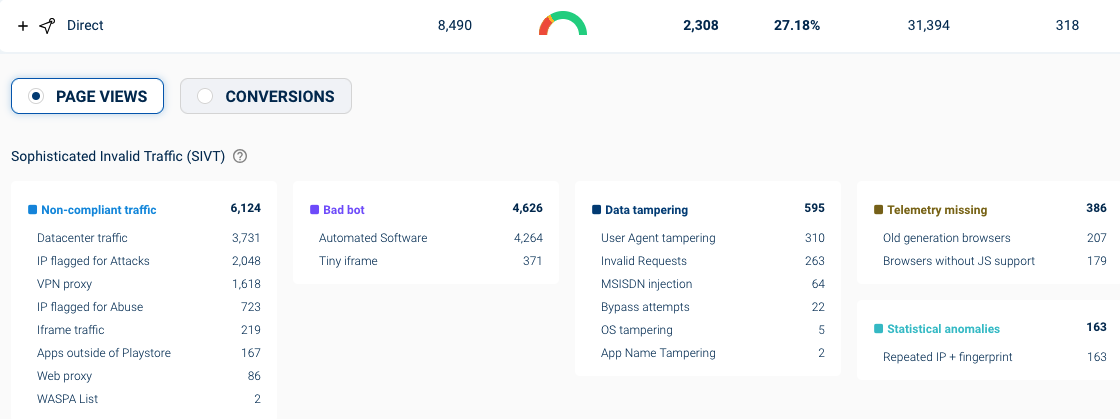Select the Web proxy row

tap(149, 375)
